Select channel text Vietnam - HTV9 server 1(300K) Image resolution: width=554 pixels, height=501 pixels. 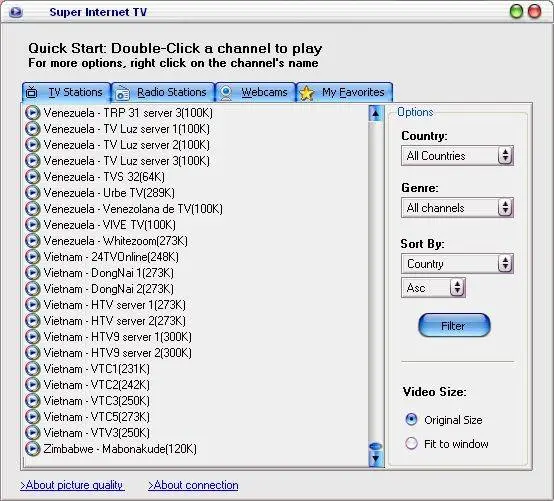(x=118, y=337)
